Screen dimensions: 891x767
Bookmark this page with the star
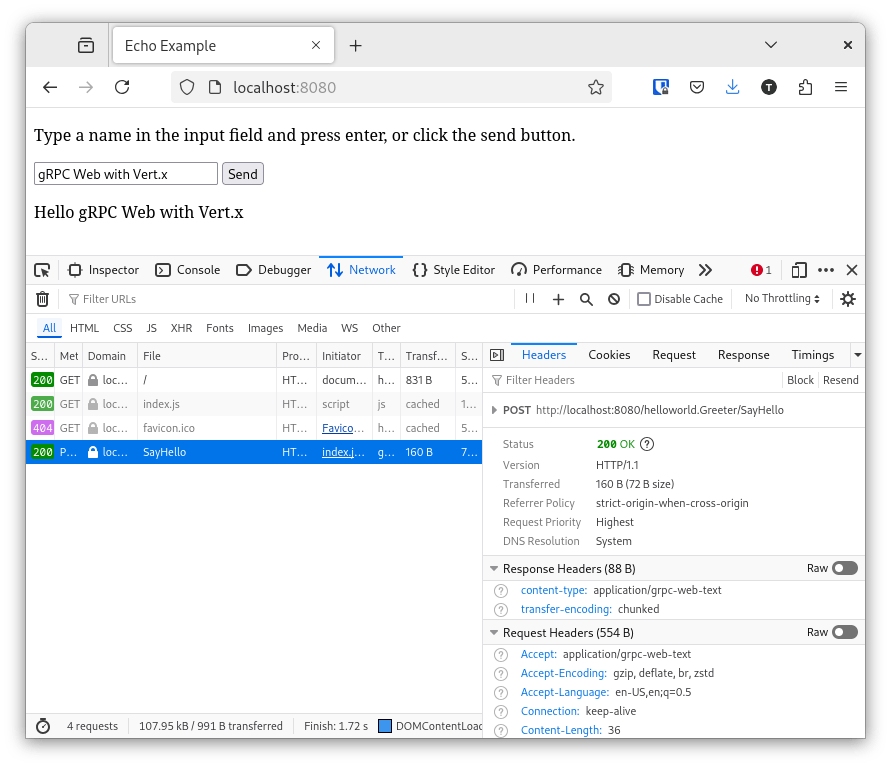pyautogui.click(x=596, y=87)
